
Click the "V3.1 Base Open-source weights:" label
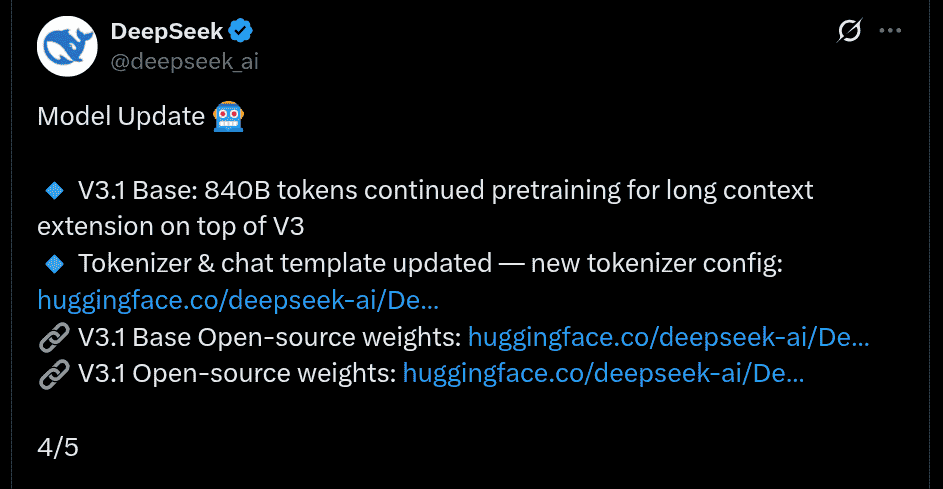coord(269,338)
